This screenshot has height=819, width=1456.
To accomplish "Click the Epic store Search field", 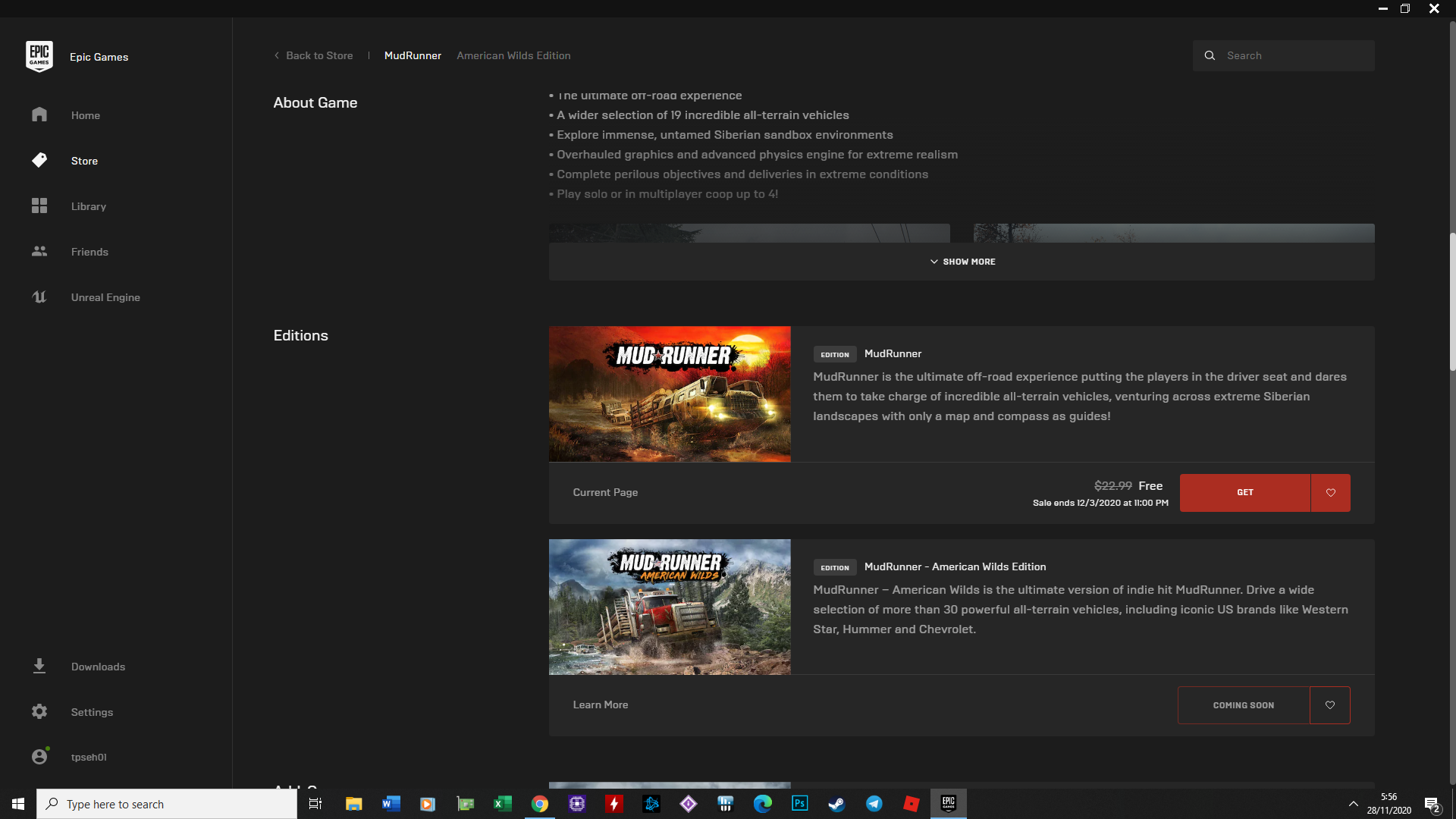I will pyautogui.click(x=1283, y=55).
